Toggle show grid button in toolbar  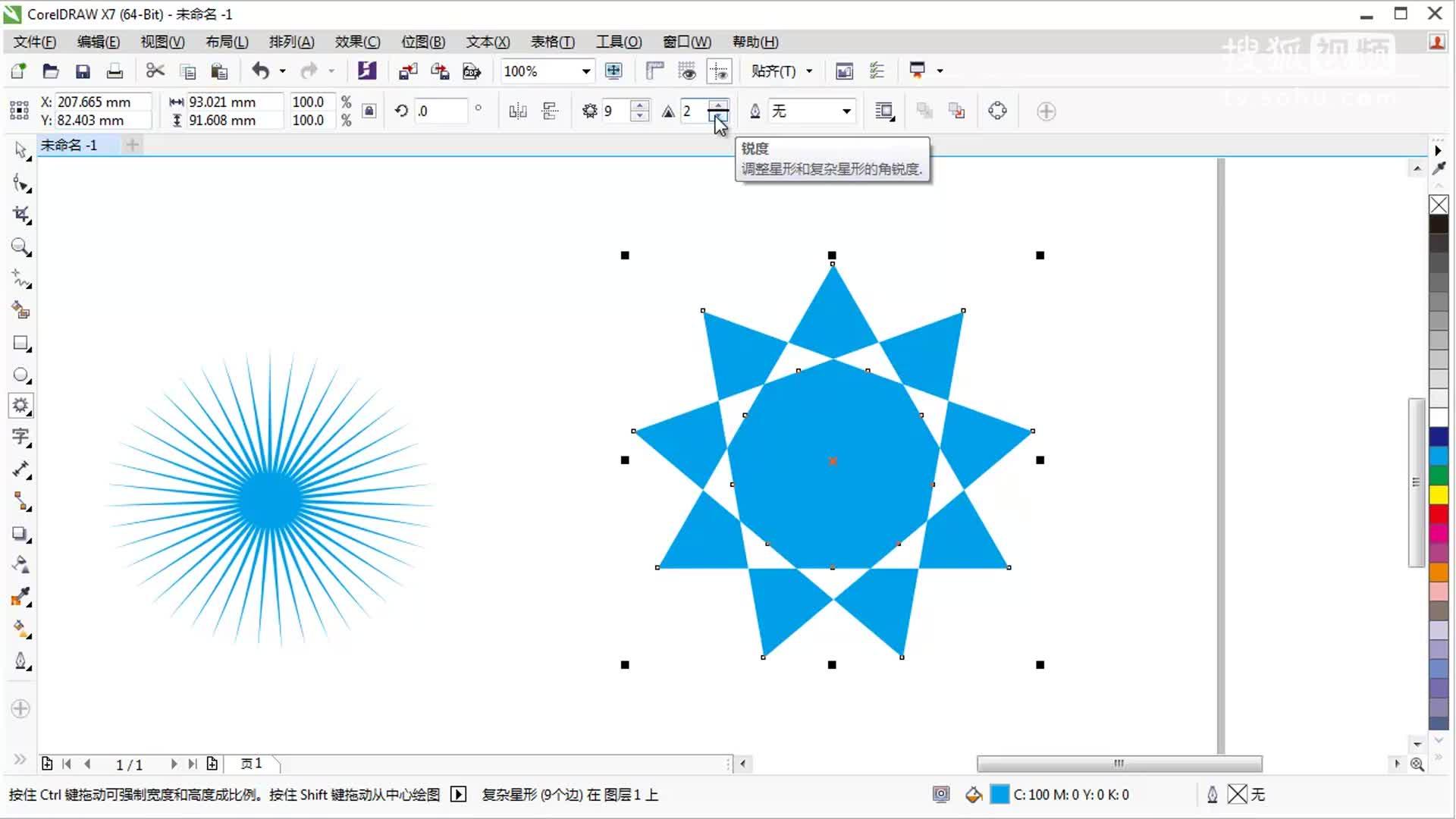[686, 71]
